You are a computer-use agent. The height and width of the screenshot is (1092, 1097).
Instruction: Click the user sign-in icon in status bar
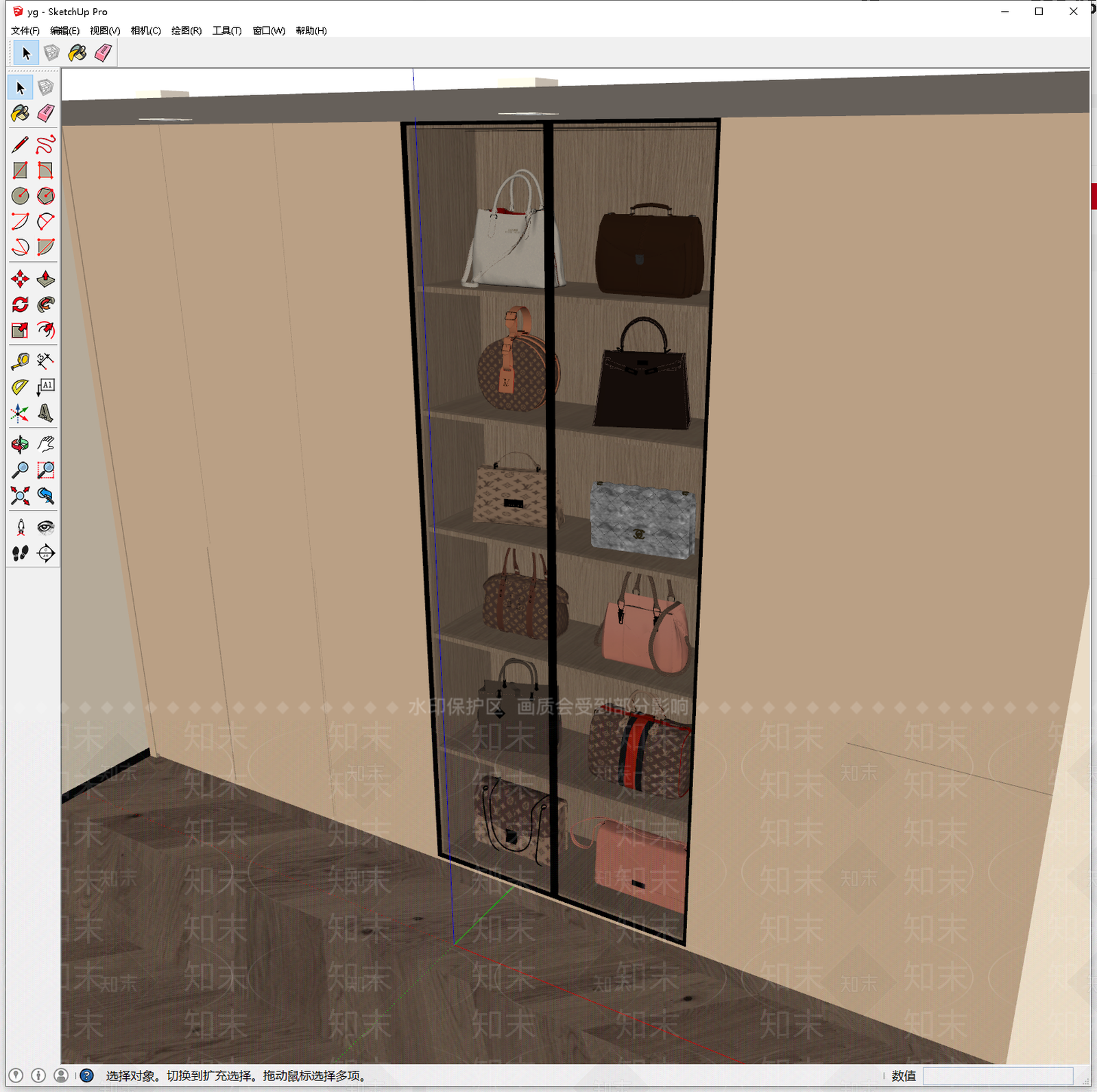[x=61, y=1076]
